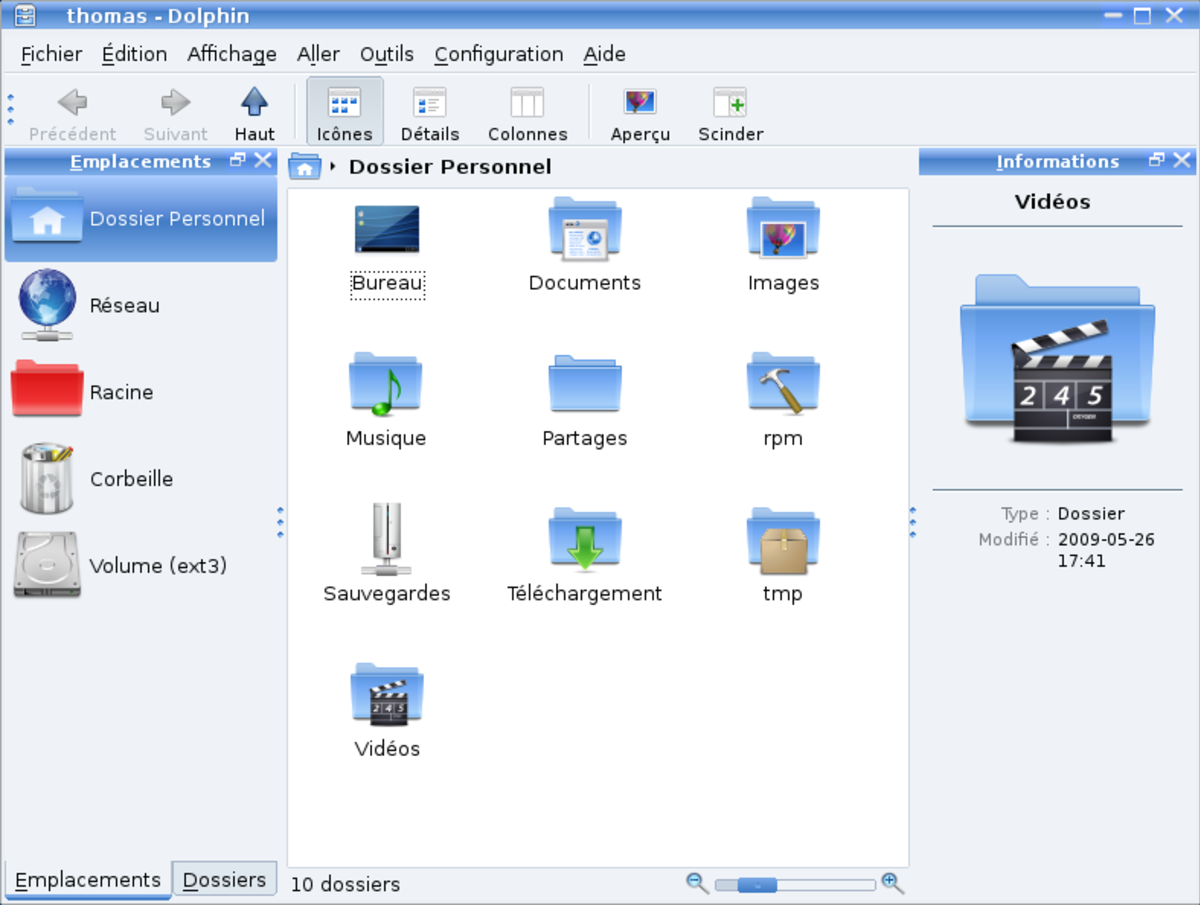Viewport: 1200px width, 905px height.
Task: Click the Vidéos title in Informations
Action: (x=1052, y=201)
